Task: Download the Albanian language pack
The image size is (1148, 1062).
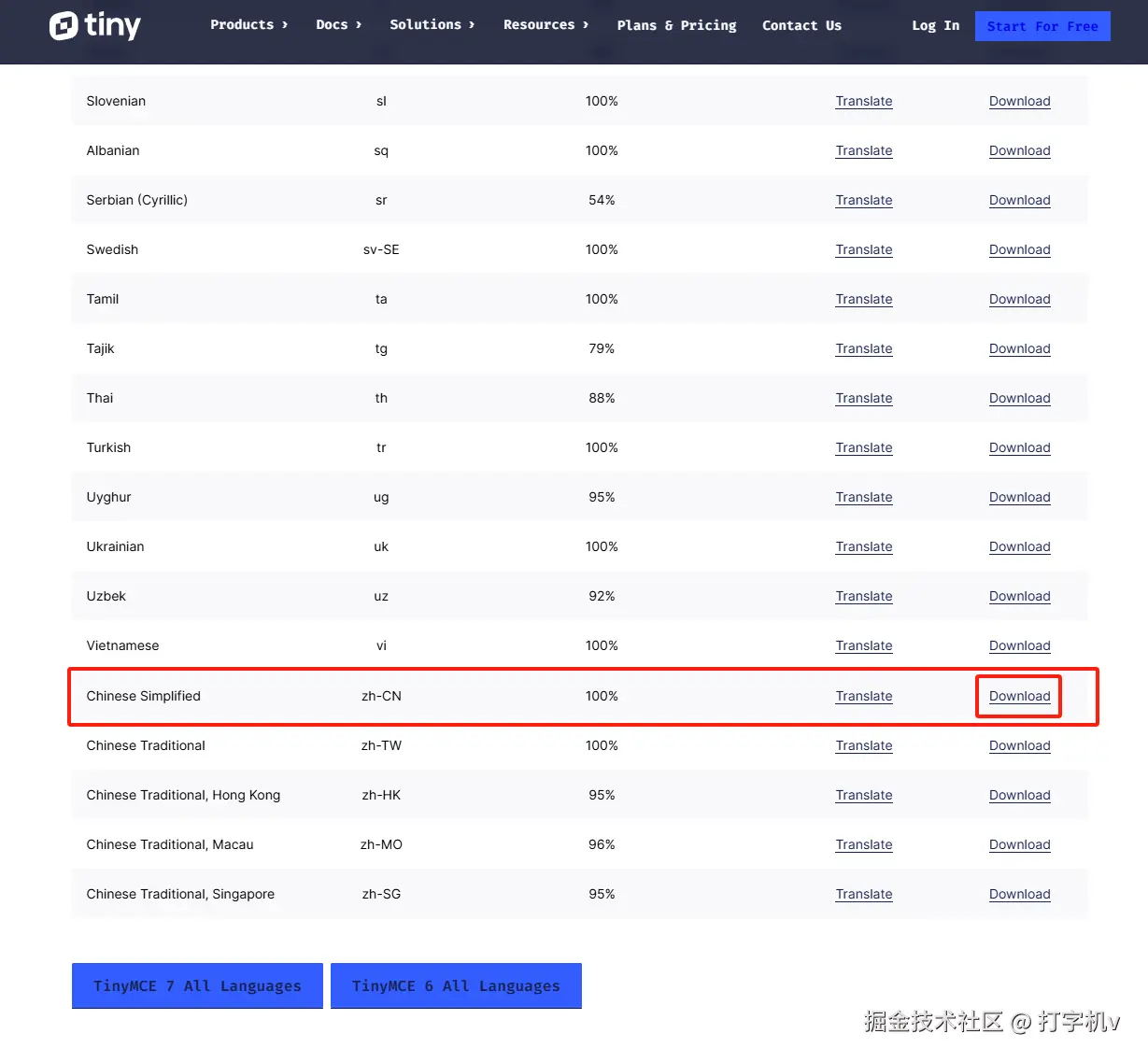Action: [1019, 150]
